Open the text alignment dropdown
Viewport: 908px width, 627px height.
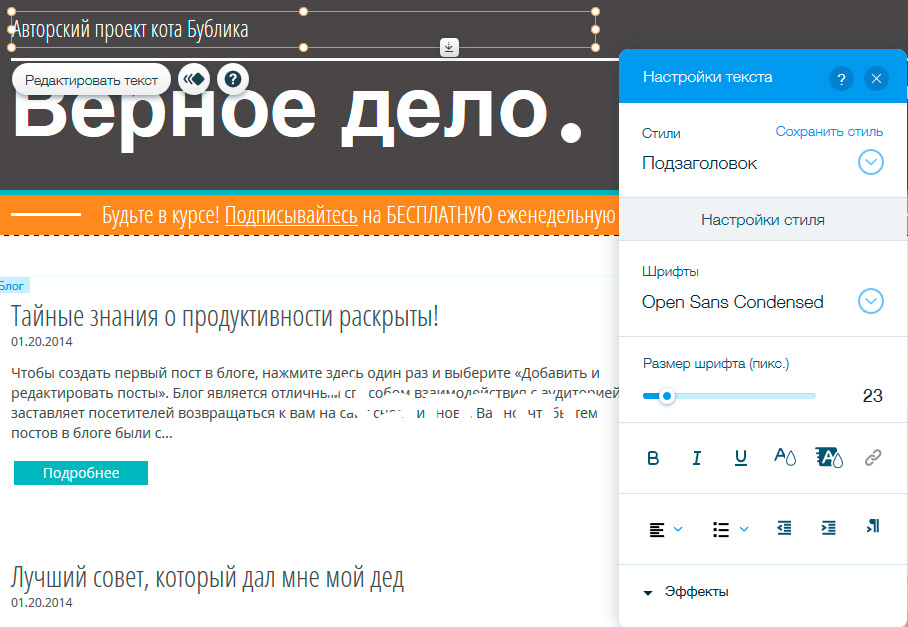(665, 529)
